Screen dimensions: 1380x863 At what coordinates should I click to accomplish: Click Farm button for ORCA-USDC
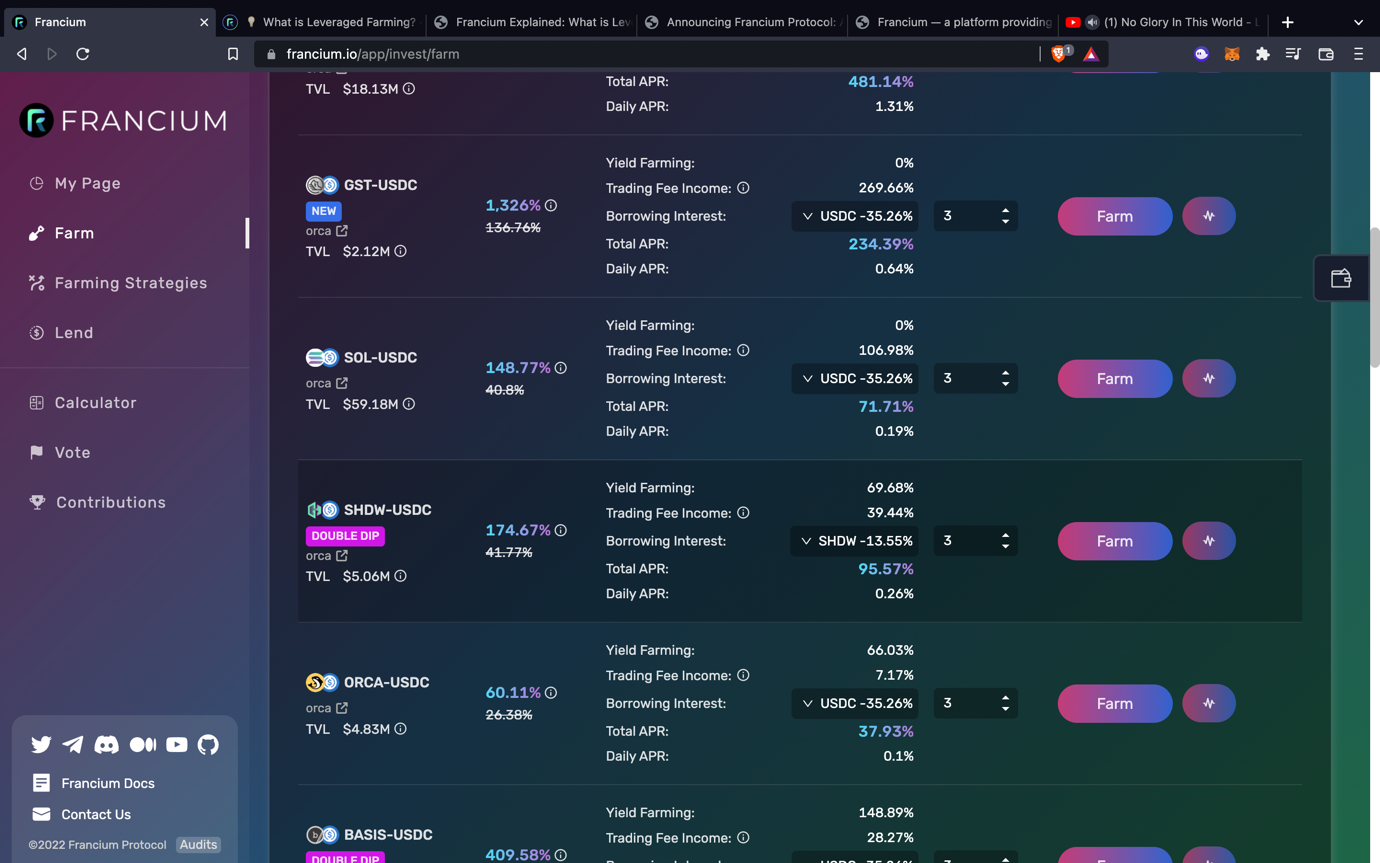1115,704
